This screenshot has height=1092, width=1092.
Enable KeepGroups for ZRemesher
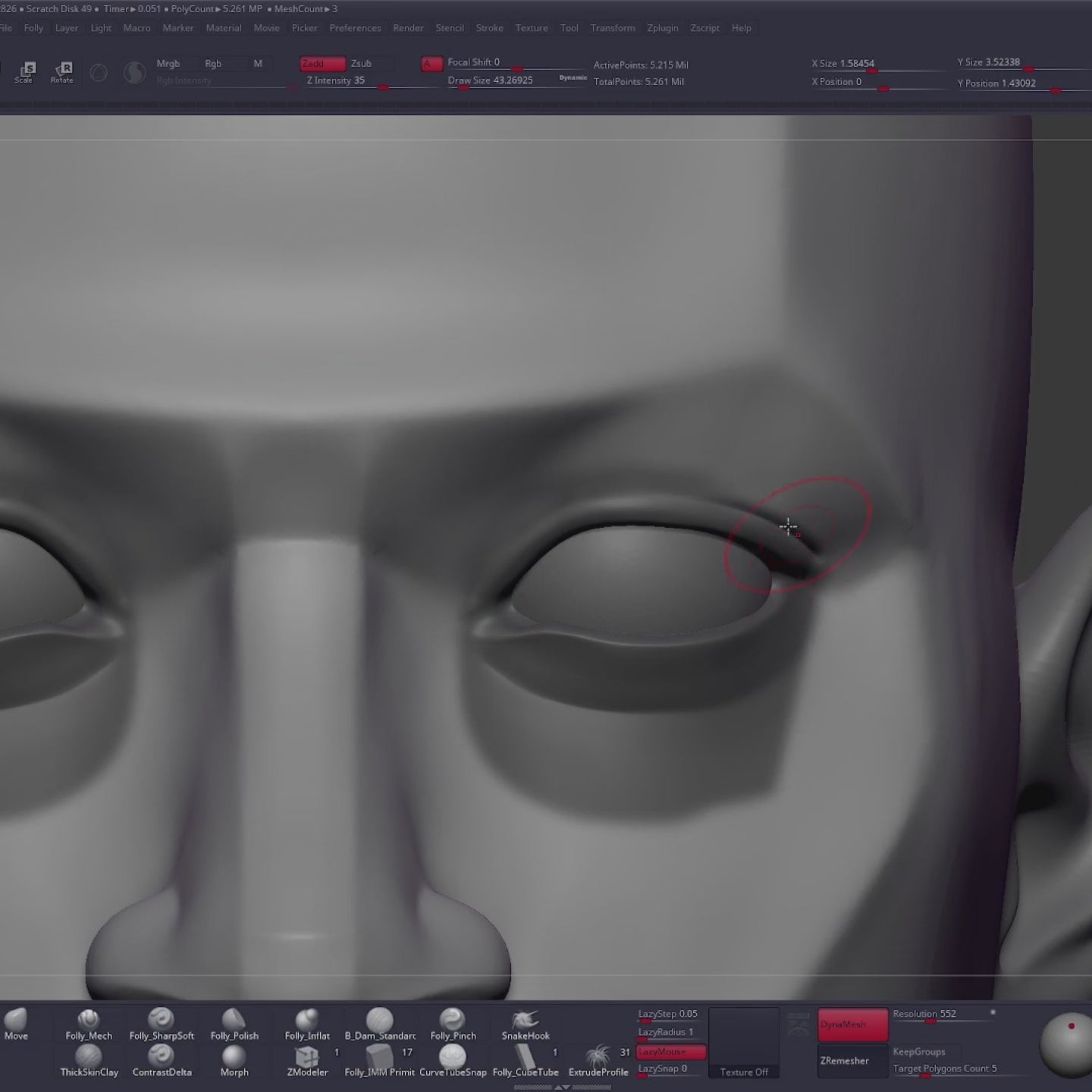coord(919,1052)
